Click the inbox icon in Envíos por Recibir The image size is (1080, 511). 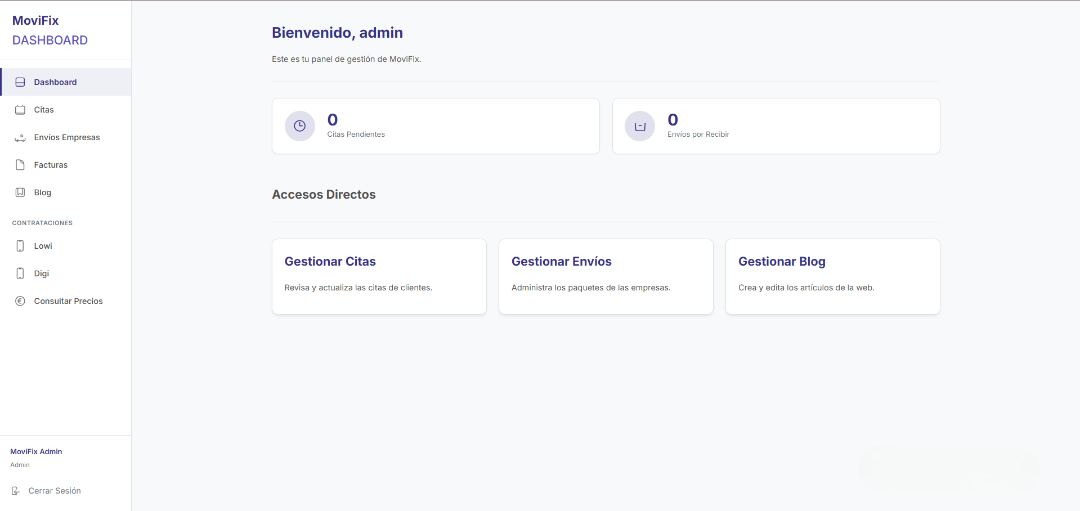click(x=640, y=126)
